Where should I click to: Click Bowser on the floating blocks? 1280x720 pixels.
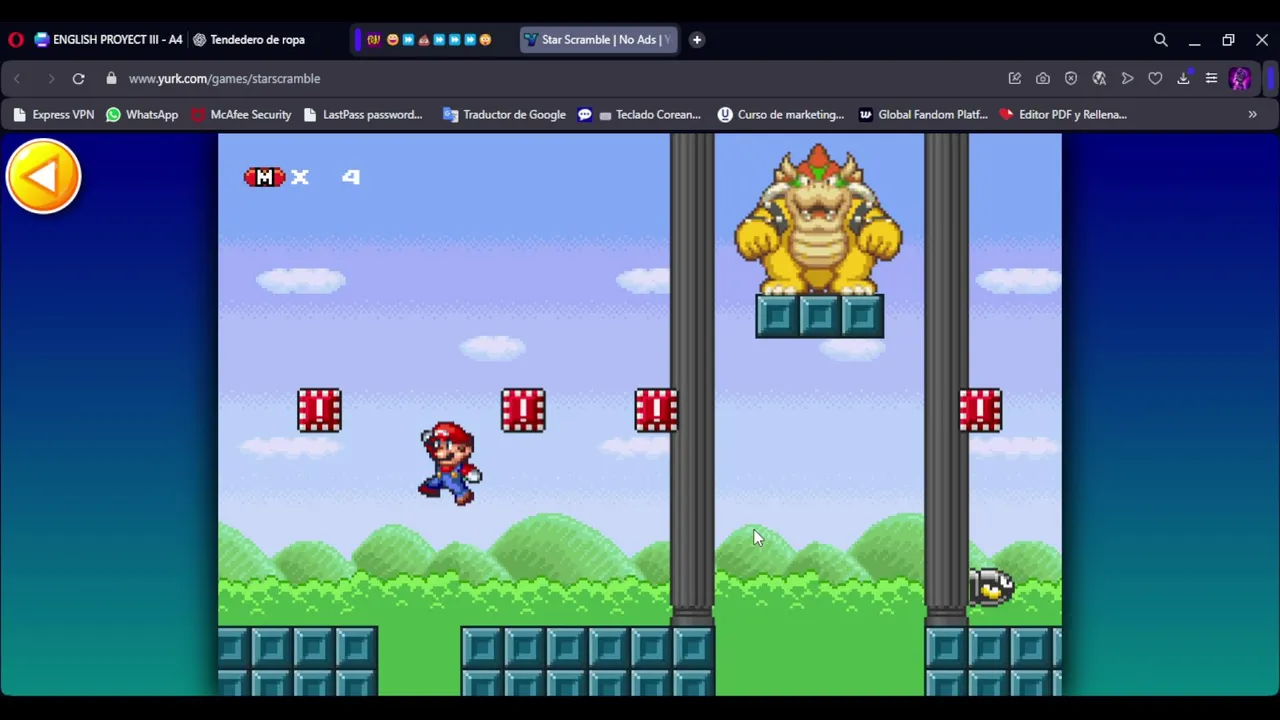point(818,220)
